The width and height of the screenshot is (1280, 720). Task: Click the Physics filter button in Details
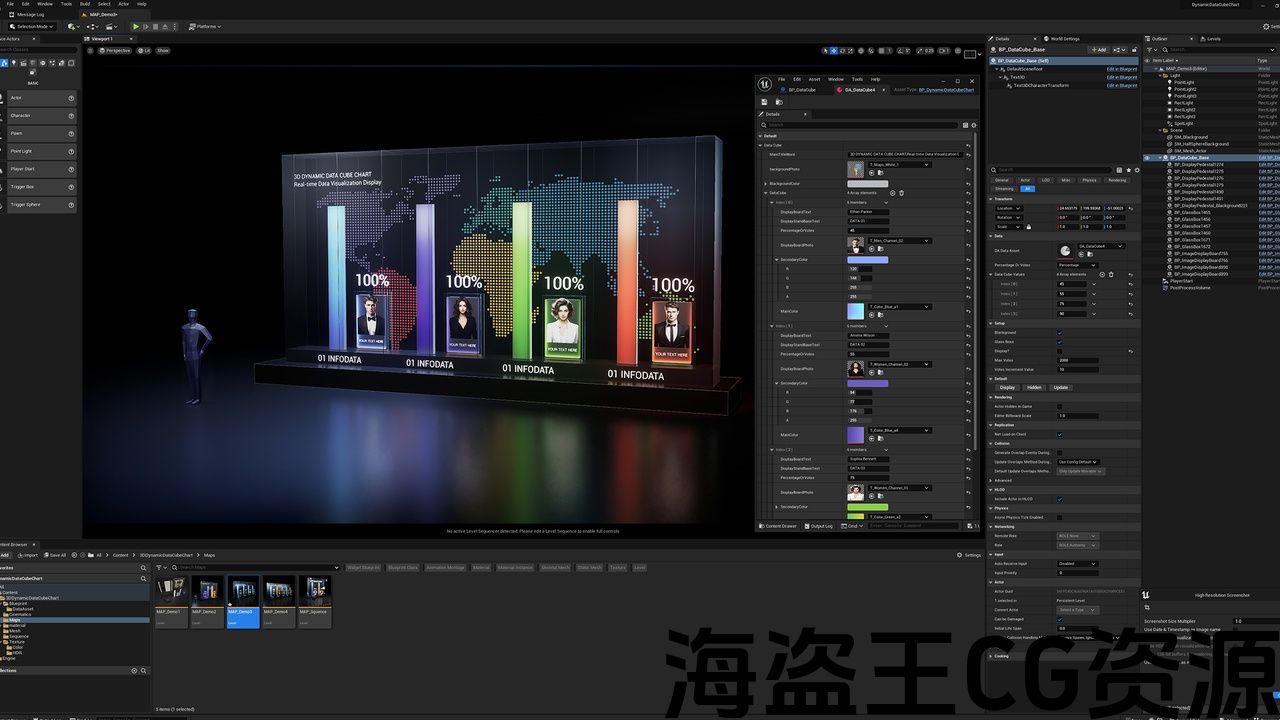click(x=1089, y=180)
